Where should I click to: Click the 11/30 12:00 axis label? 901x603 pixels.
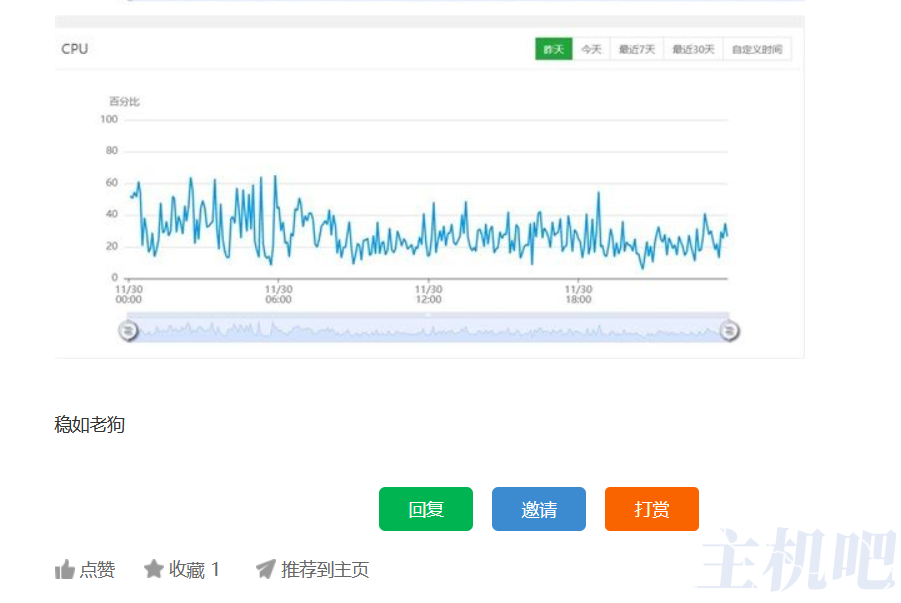tap(428, 294)
